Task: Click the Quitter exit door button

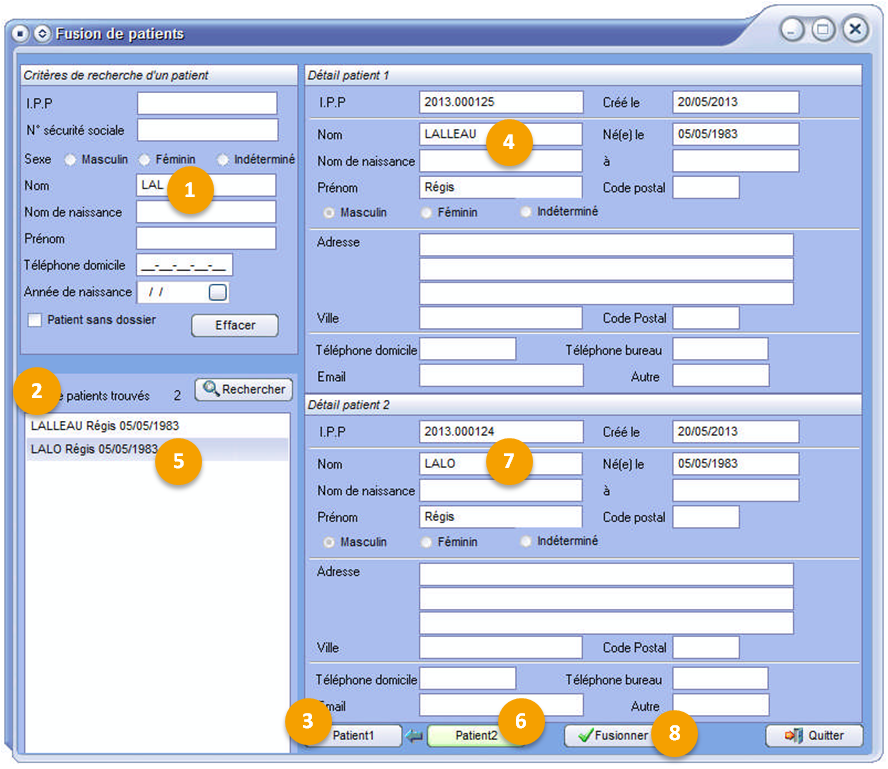Action: pos(814,736)
